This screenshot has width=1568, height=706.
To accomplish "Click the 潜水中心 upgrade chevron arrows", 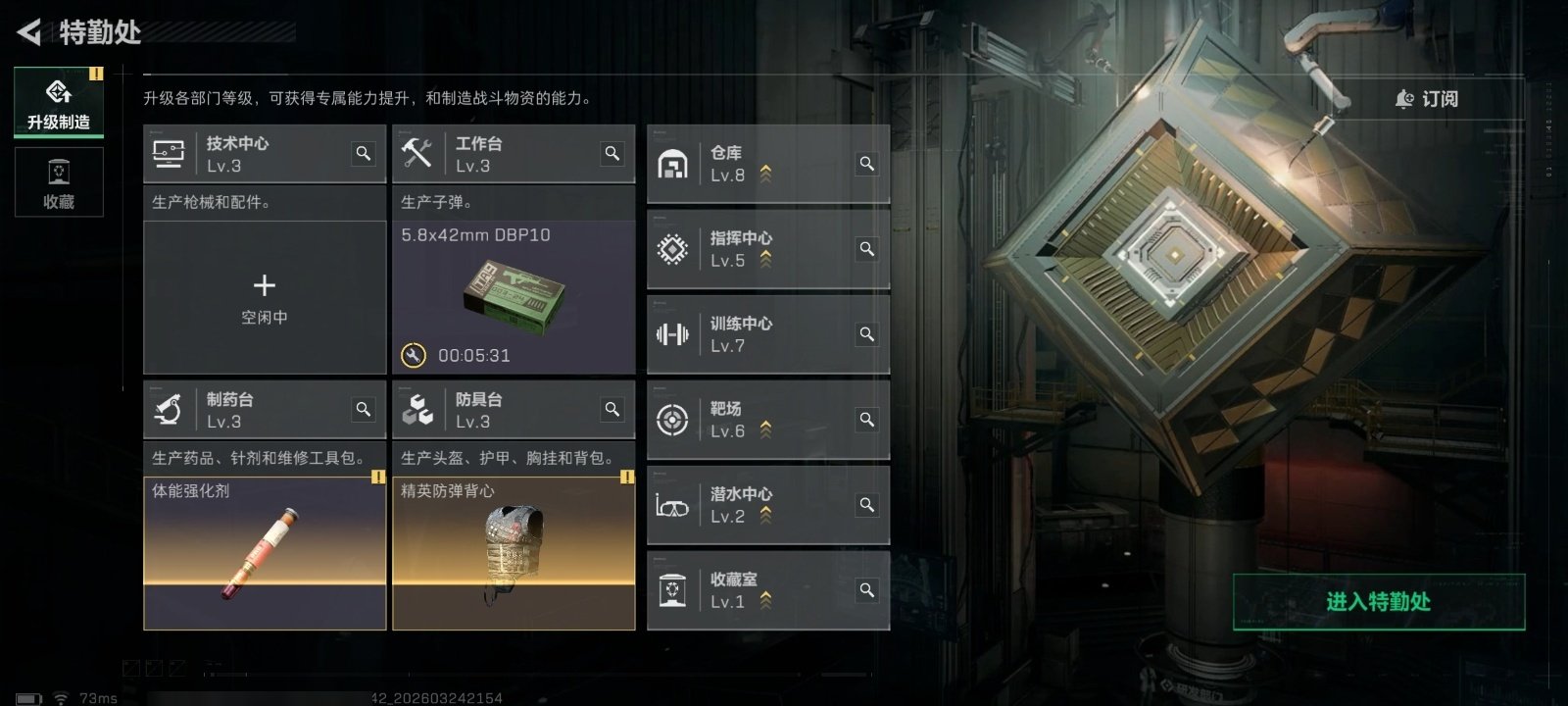I will (765, 516).
